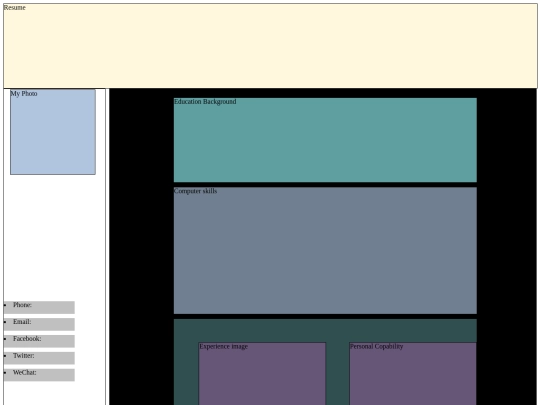Select the "Email:" contact item
Viewport: 540px width, 405px height.
pyautogui.click(x=39, y=324)
